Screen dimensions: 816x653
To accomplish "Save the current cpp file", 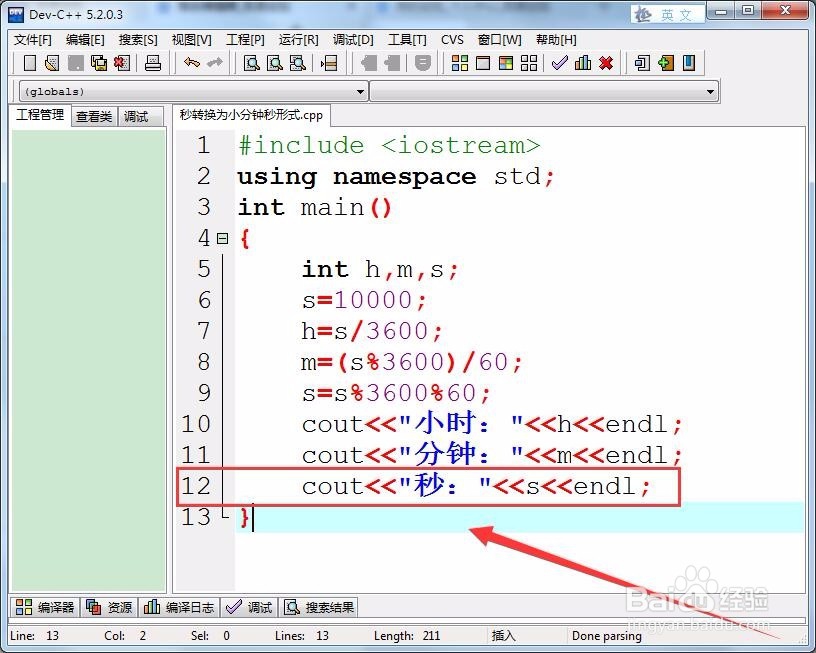I will tap(75, 62).
